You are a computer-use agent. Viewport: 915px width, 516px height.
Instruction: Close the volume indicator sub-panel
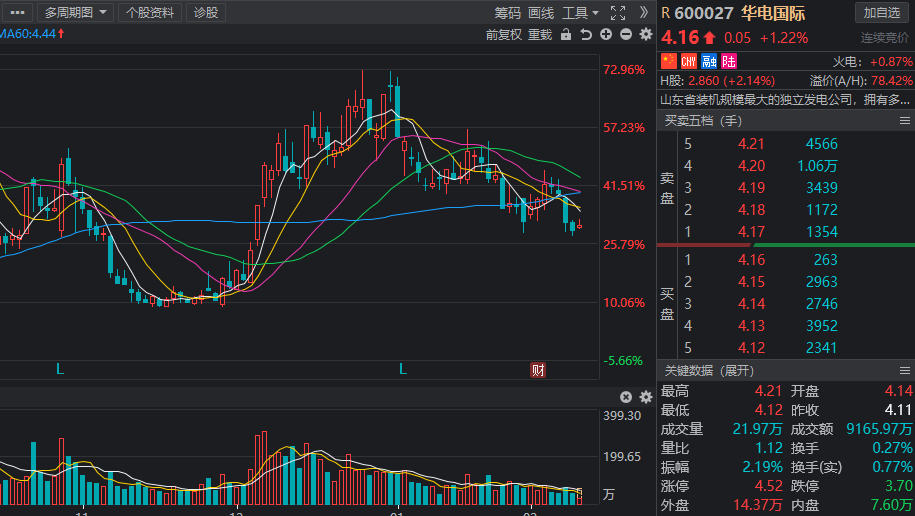tap(626, 397)
